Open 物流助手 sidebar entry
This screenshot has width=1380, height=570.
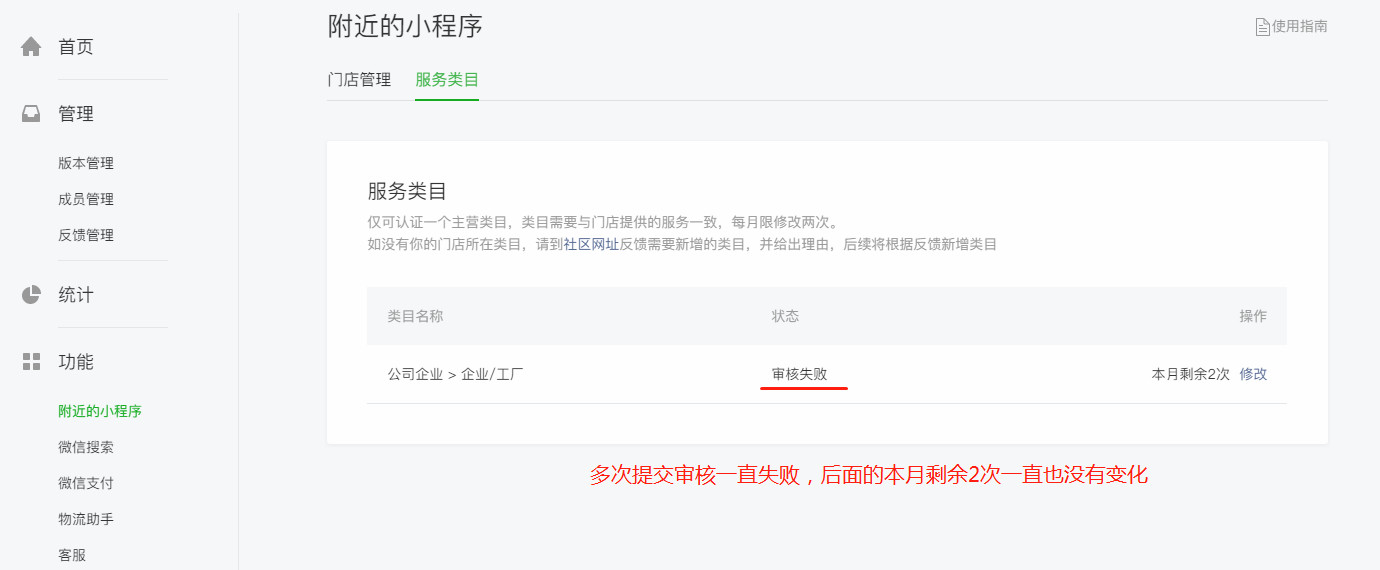point(86,519)
